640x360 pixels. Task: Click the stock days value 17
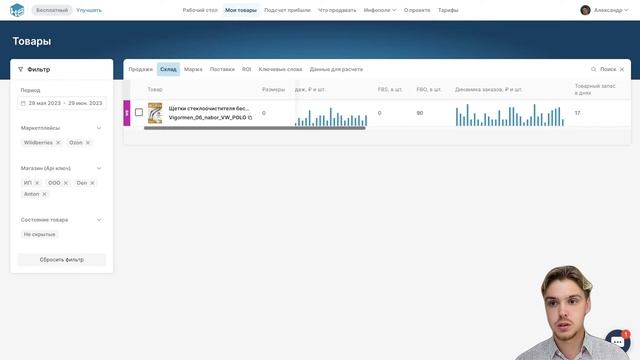point(577,113)
